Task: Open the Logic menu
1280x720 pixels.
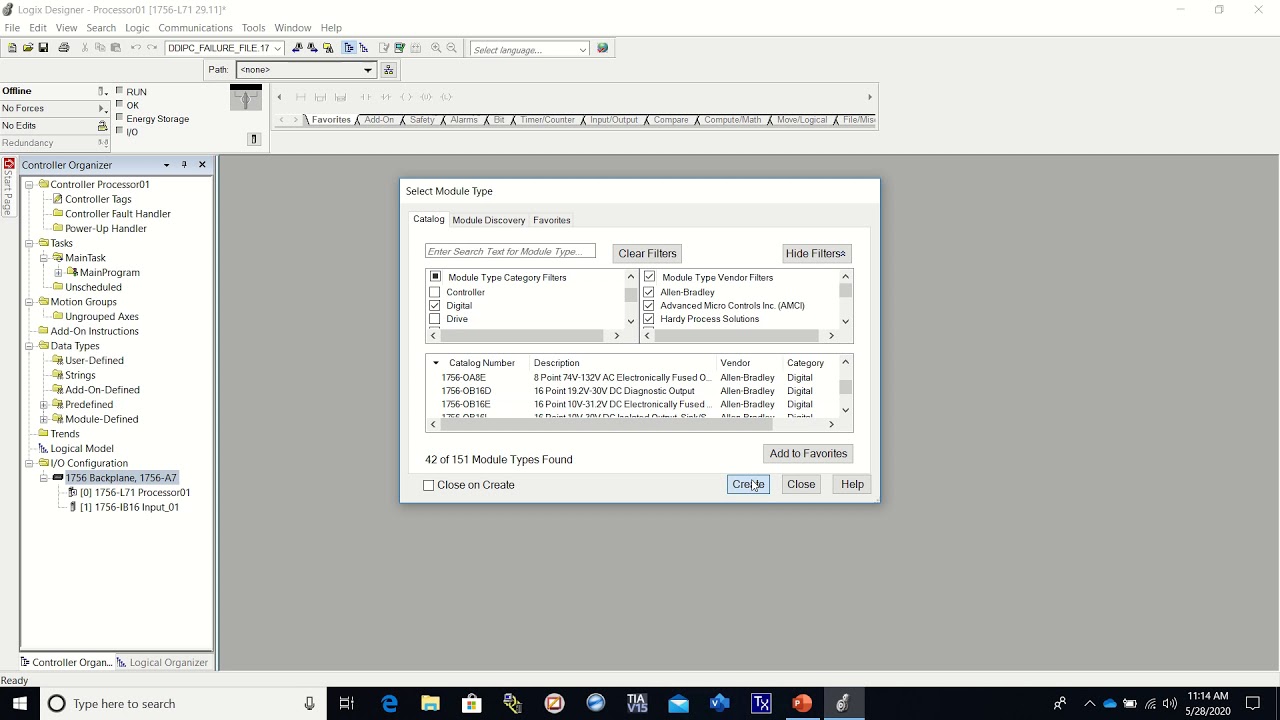Action: tap(137, 28)
